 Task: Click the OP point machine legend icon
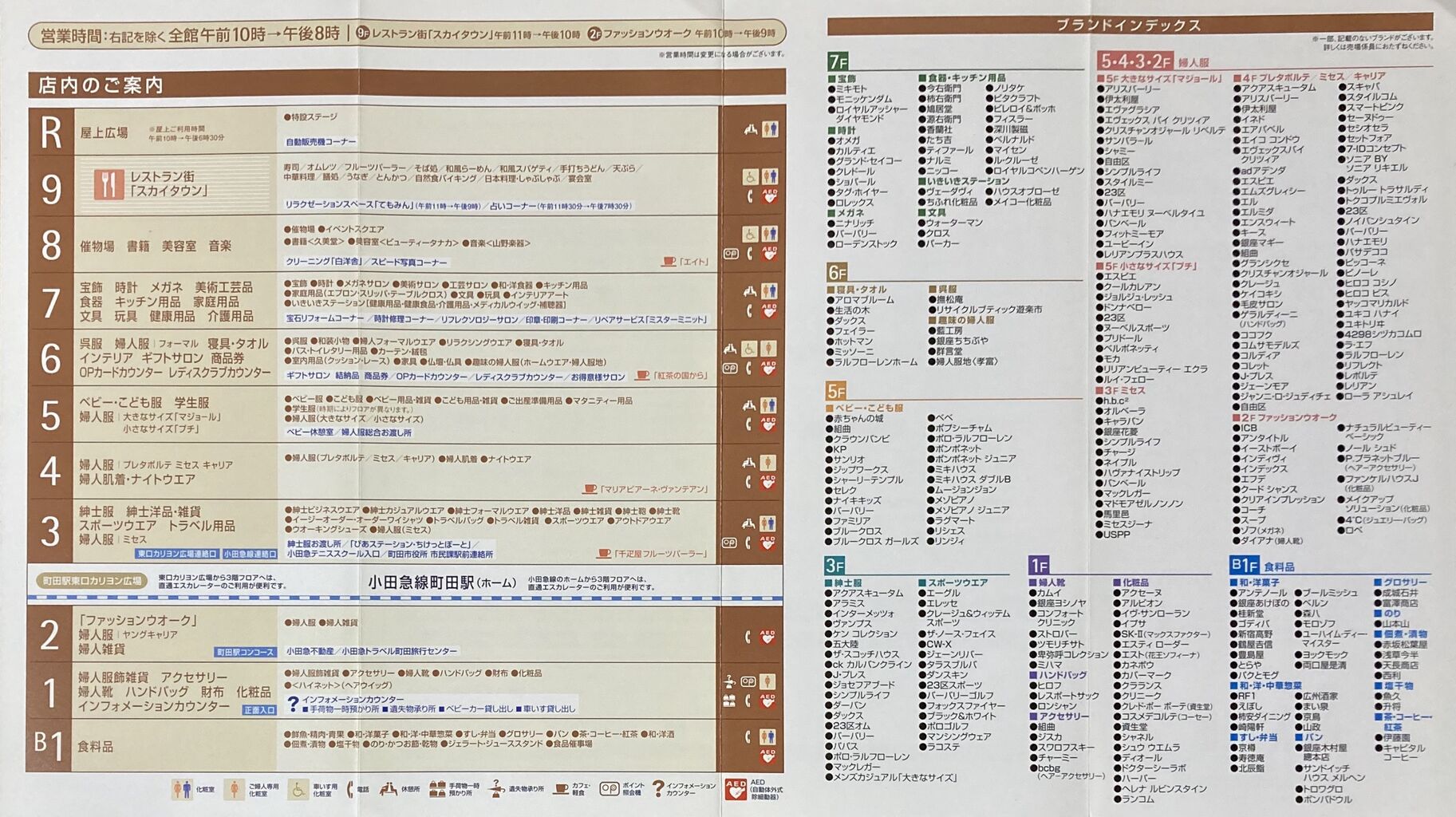610,788
